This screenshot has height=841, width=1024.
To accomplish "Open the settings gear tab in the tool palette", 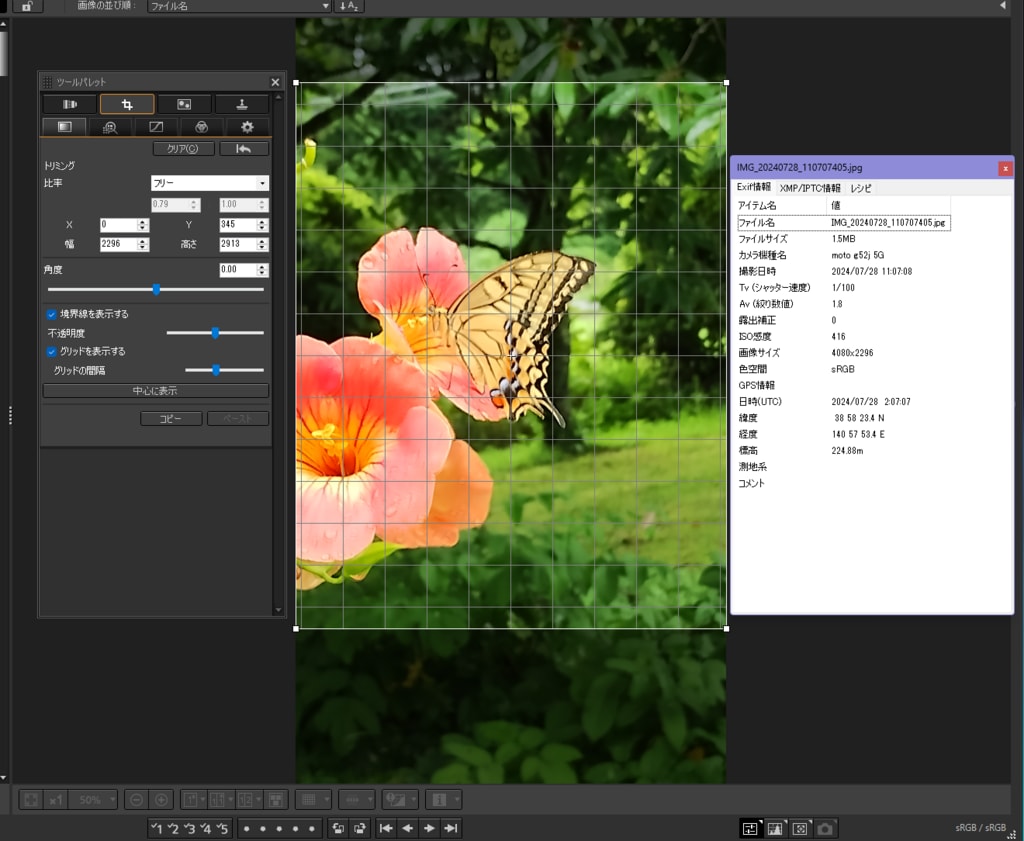I will (x=247, y=127).
